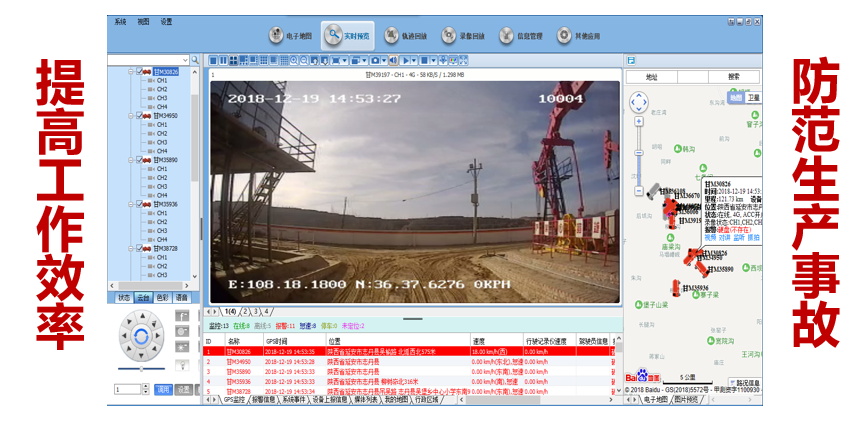Uncheck the 甘M30826 vehicle checkbox

(x=138, y=72)
